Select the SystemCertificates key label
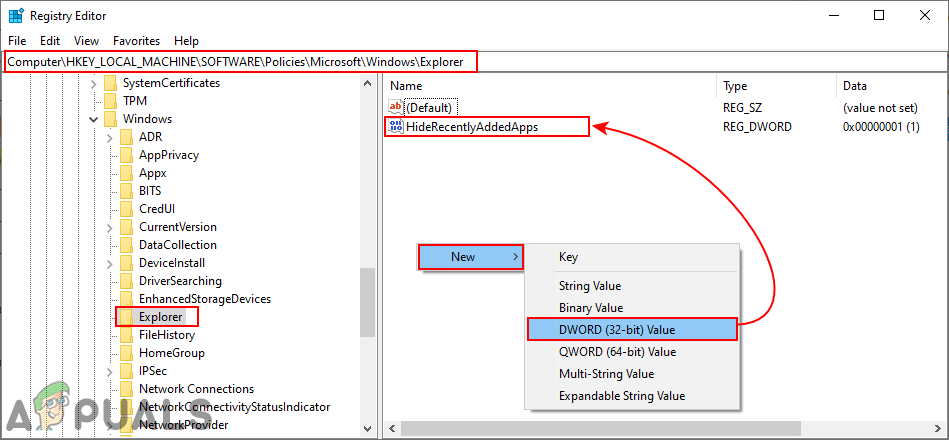Image resolution: width=949 pixels, height=440 pixels. coord(171,83)
